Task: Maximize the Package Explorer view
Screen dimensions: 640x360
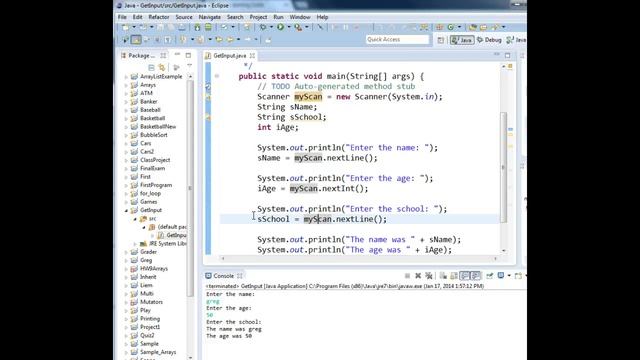Action: 188,55
